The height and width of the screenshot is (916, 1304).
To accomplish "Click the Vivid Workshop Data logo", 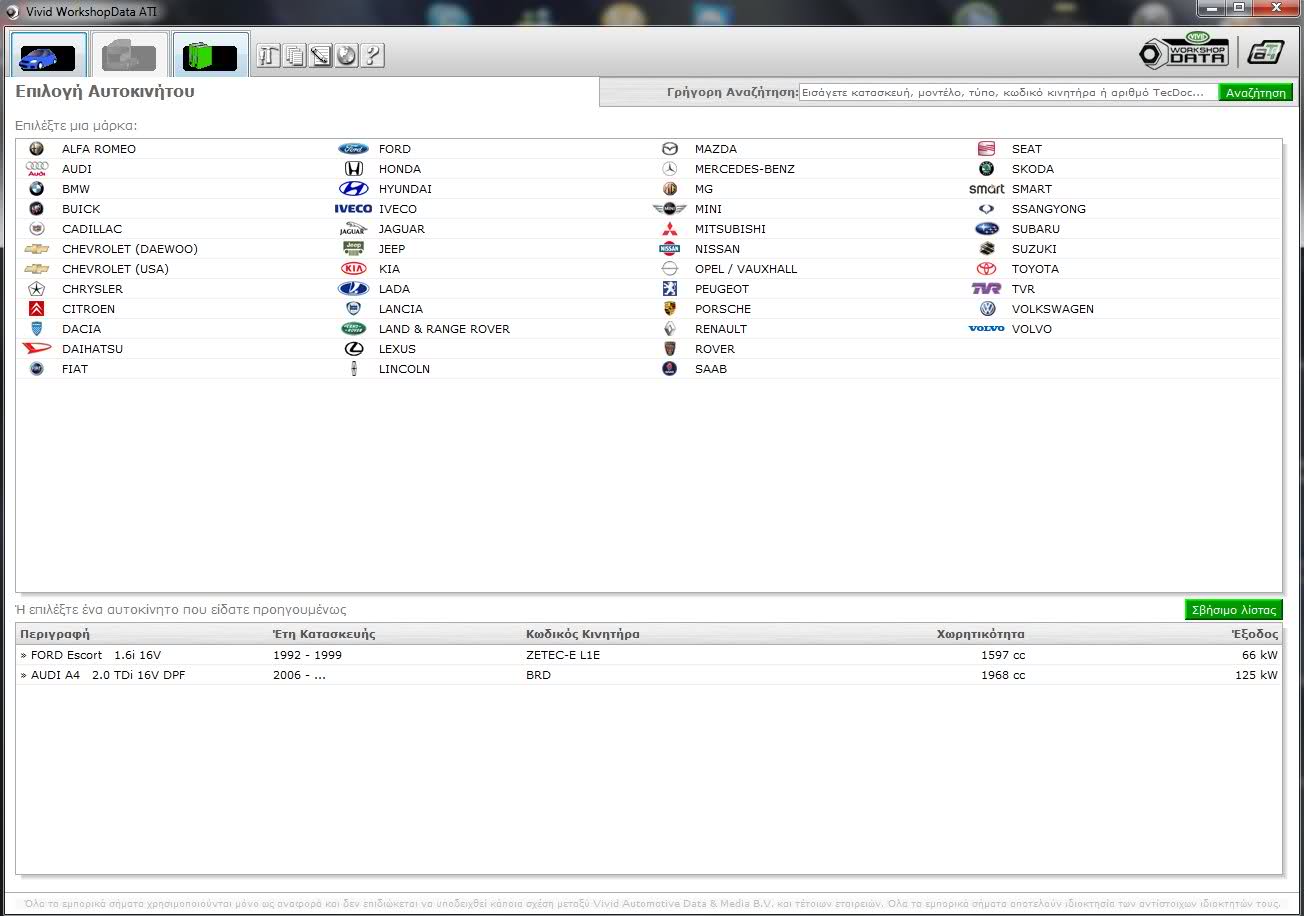I will (x=1184, y=51).
